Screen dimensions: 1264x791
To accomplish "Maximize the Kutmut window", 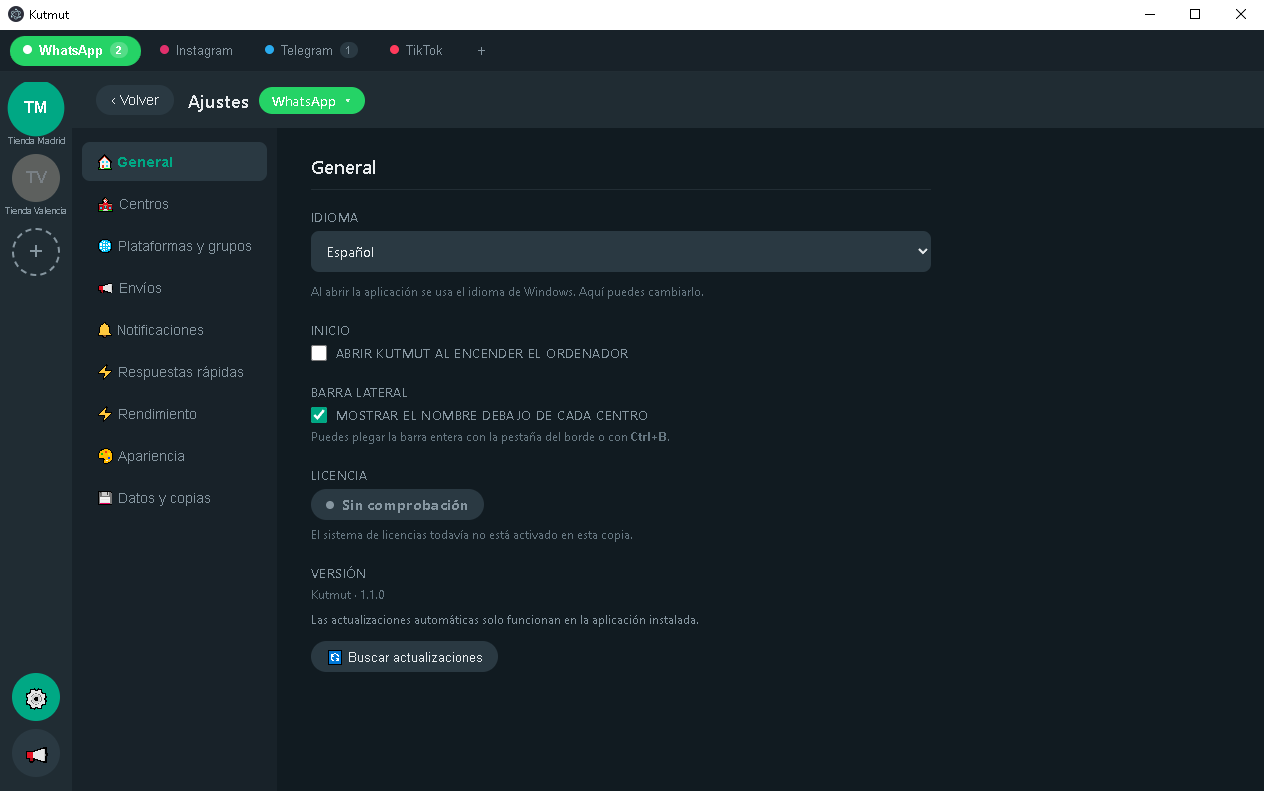I will point(1195,14).
